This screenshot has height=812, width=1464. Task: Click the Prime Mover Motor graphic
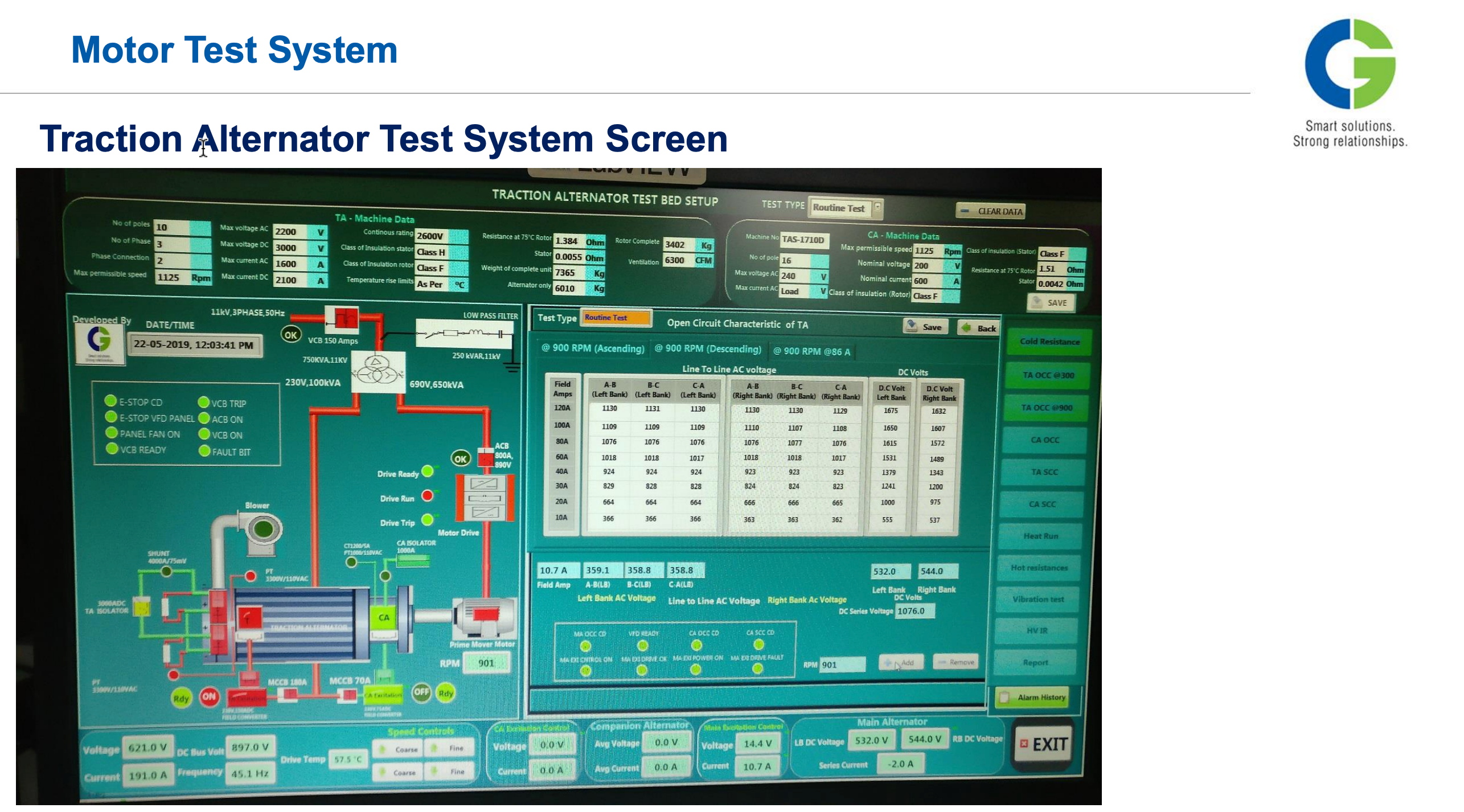[484, 618]
